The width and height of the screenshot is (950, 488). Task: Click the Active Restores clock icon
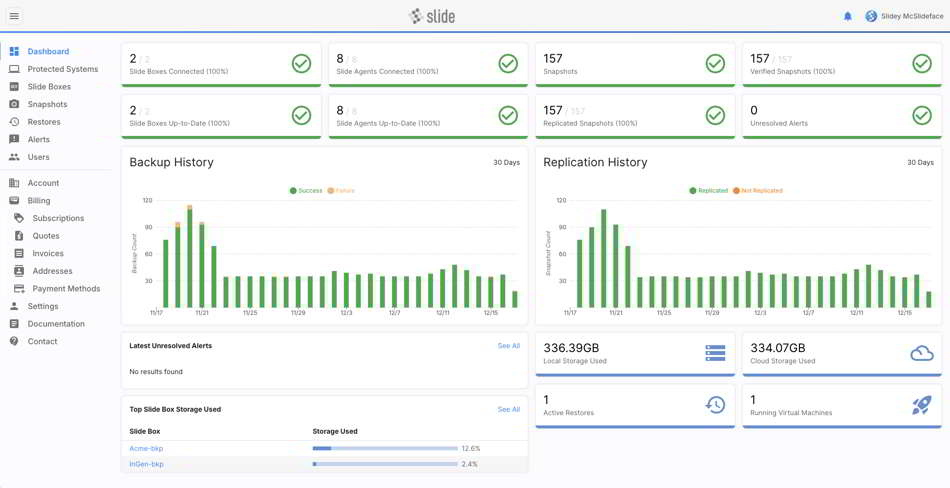click(x=715, y=404)
